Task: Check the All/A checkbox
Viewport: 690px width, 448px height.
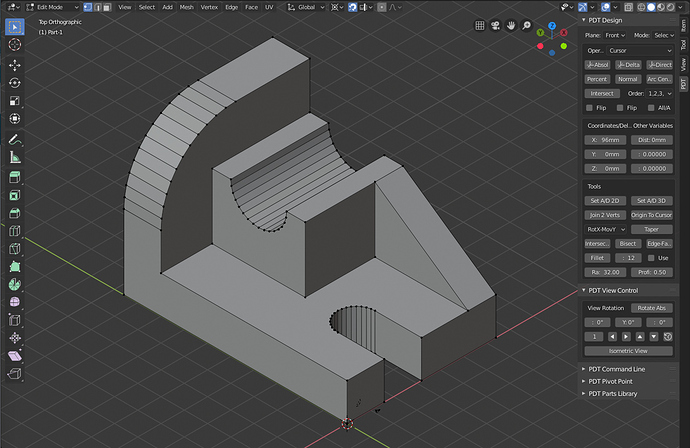Action: point(651,108)
